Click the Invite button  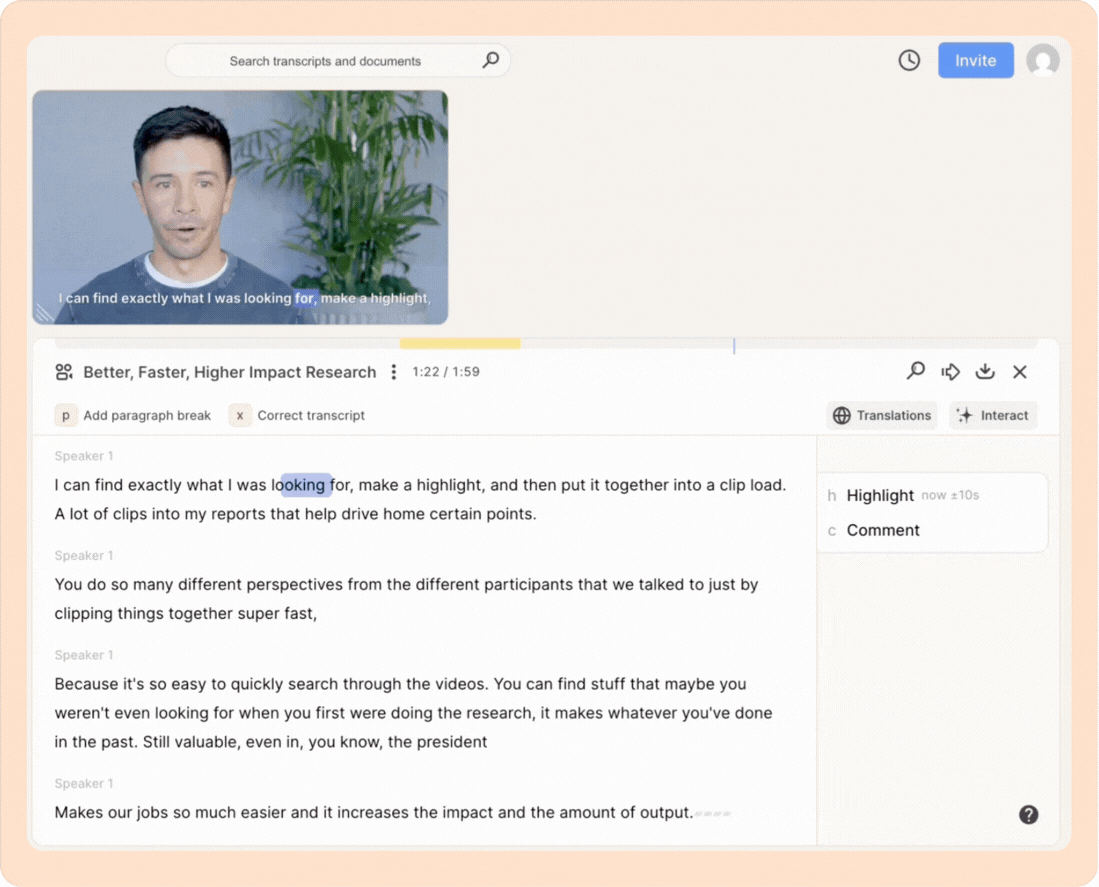[x=975, y=60]
